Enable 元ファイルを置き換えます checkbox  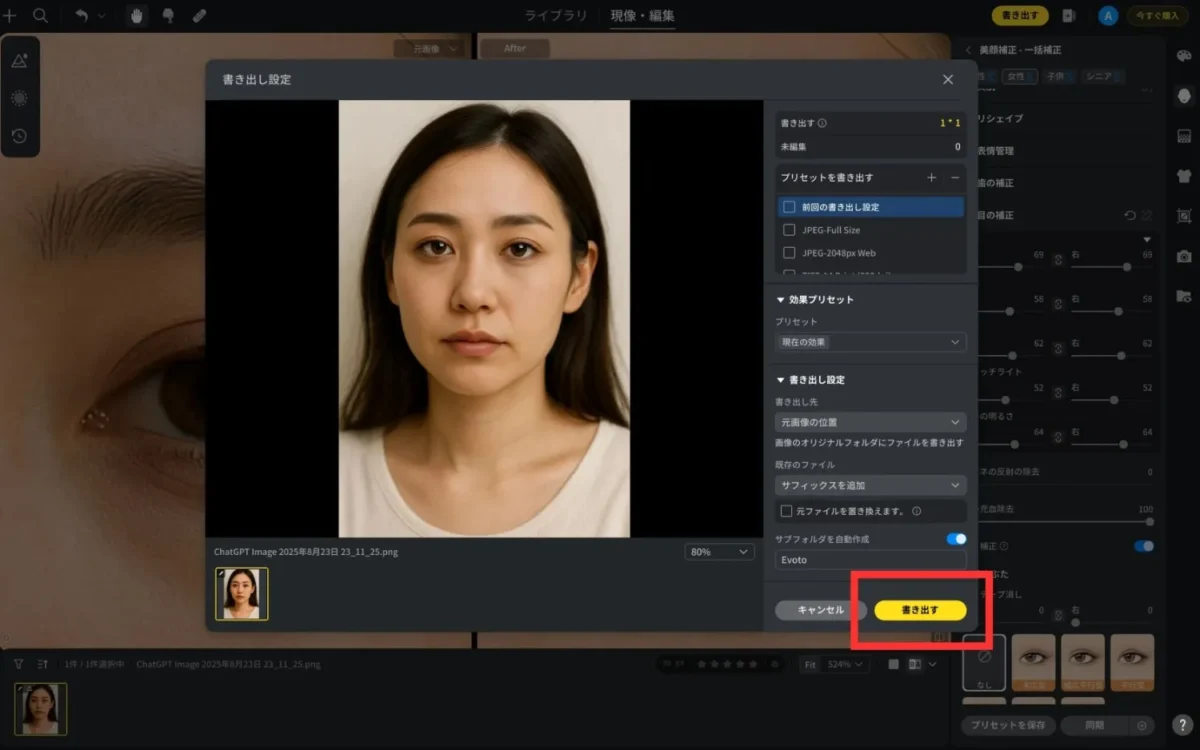pos(786,511)
